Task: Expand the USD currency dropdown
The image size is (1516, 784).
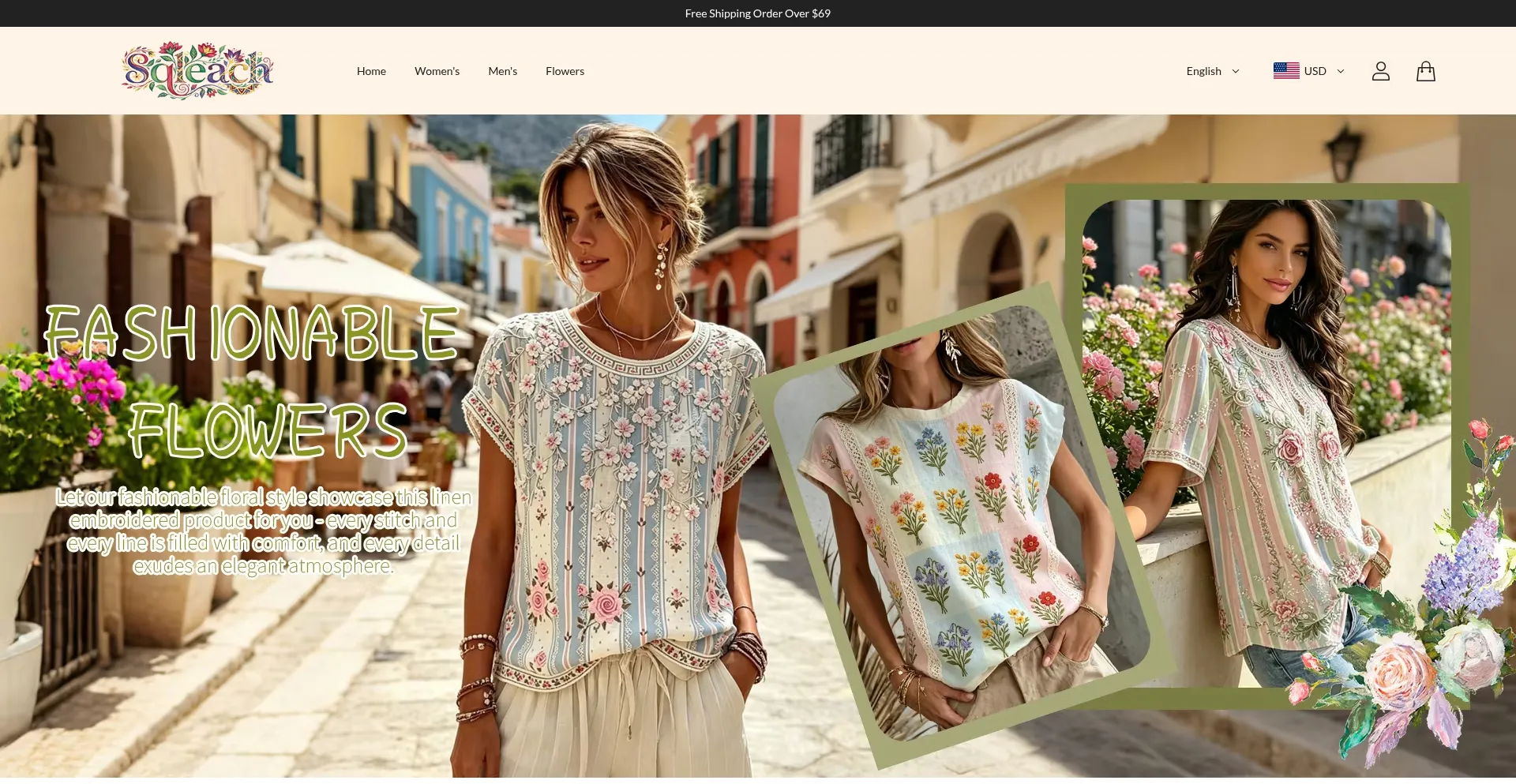Action: [1308, 71]
